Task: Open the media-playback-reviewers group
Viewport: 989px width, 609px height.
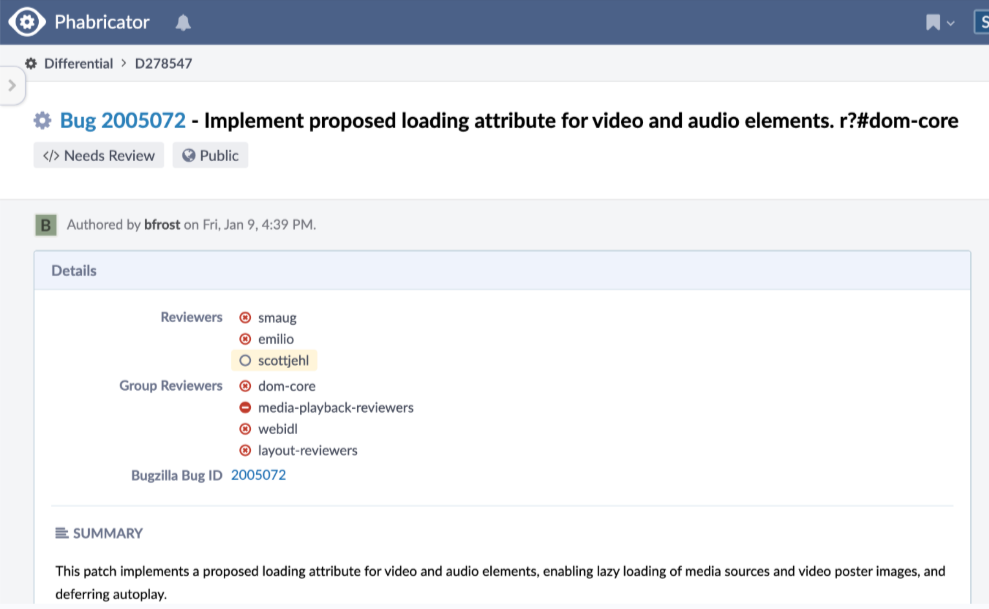Action: [x=336, y=407]
